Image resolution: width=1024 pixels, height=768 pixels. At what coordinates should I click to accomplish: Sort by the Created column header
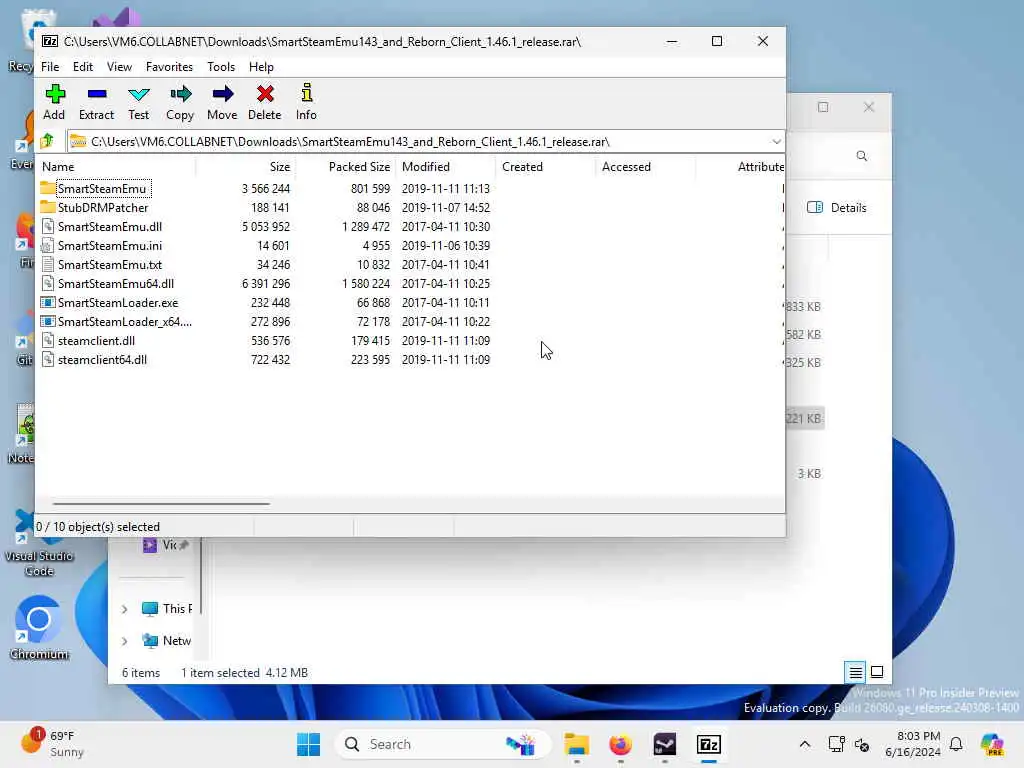click(545, 167)
